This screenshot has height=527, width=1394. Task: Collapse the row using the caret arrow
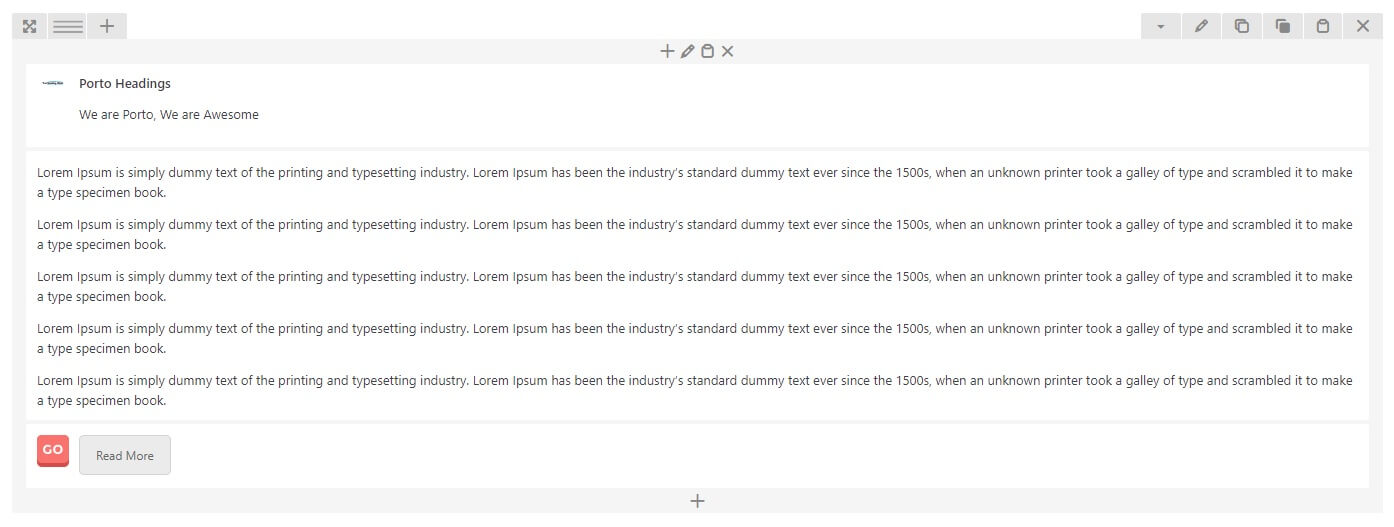(x=1160, y=27)
